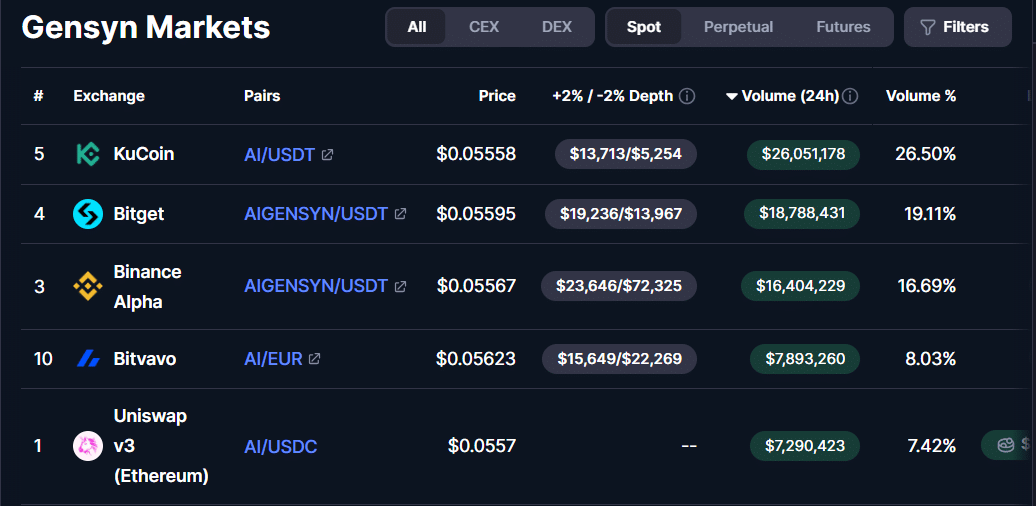Open the Bitvavo AI/EUR pair link

[274, 359]
